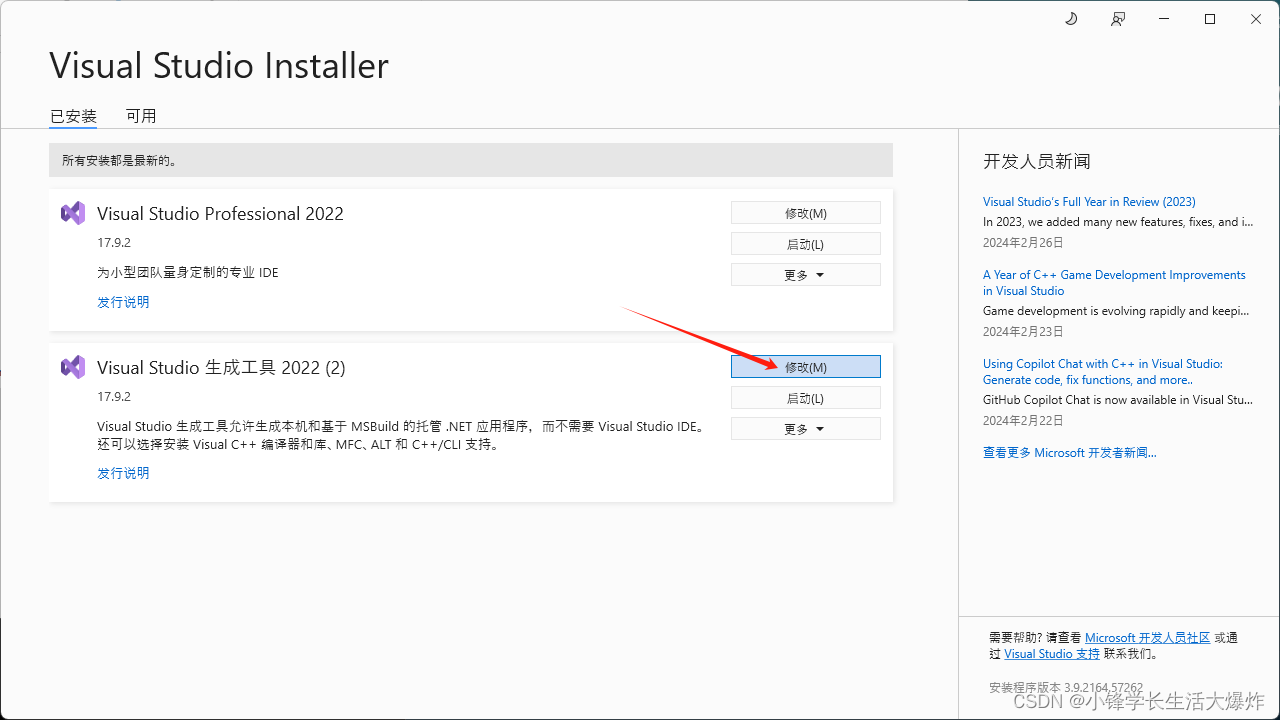Click the 2024年2月23日 news date
This screenshot has height=720, width=1280.
coord(1023,332)
